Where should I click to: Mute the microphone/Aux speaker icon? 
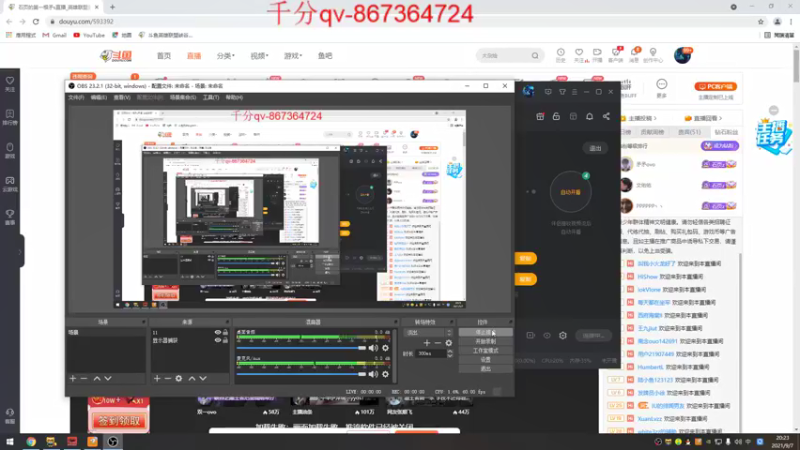pos(373,374)
